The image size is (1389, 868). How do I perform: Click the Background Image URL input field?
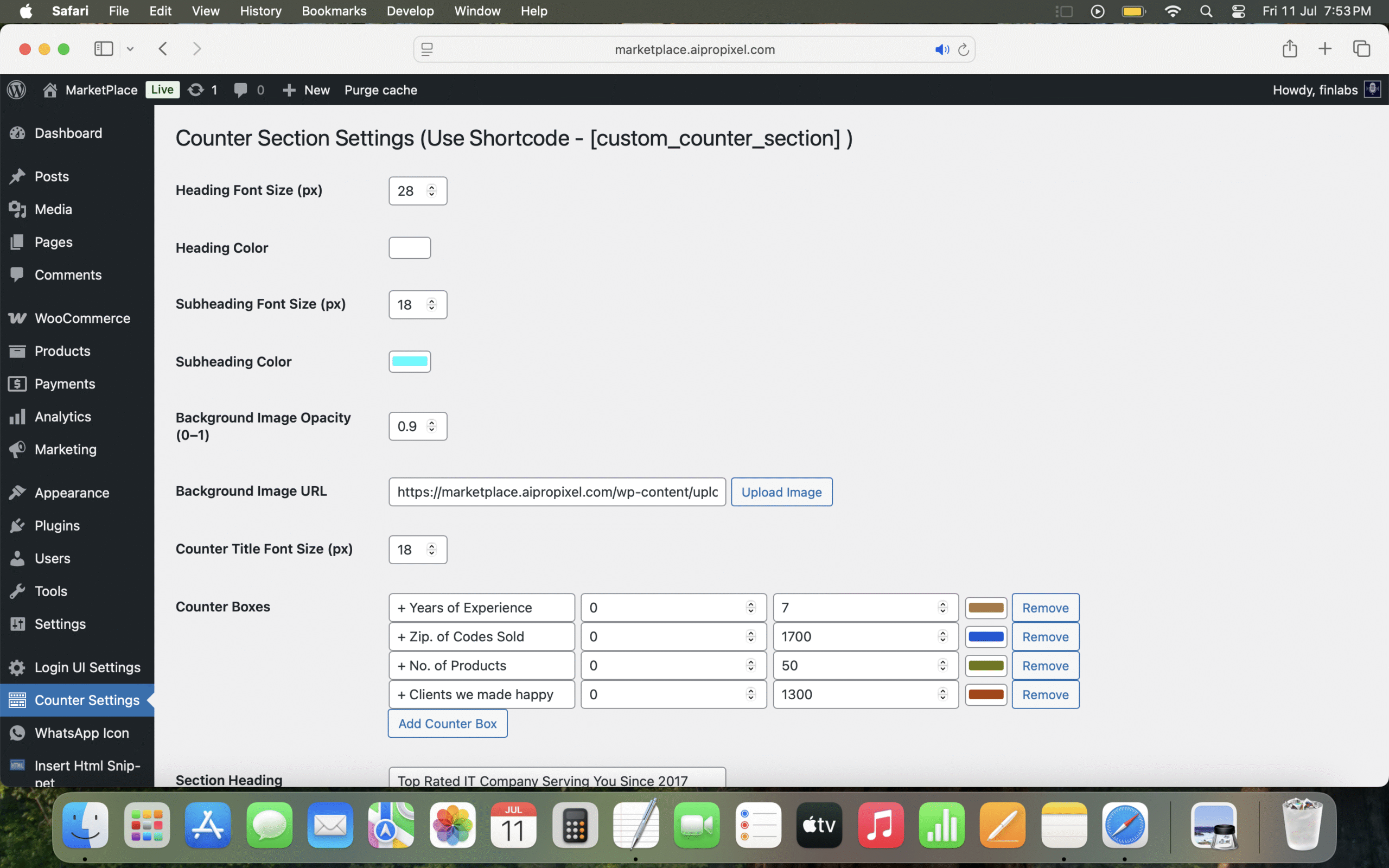pyautogui.click(x=557, y=492)
